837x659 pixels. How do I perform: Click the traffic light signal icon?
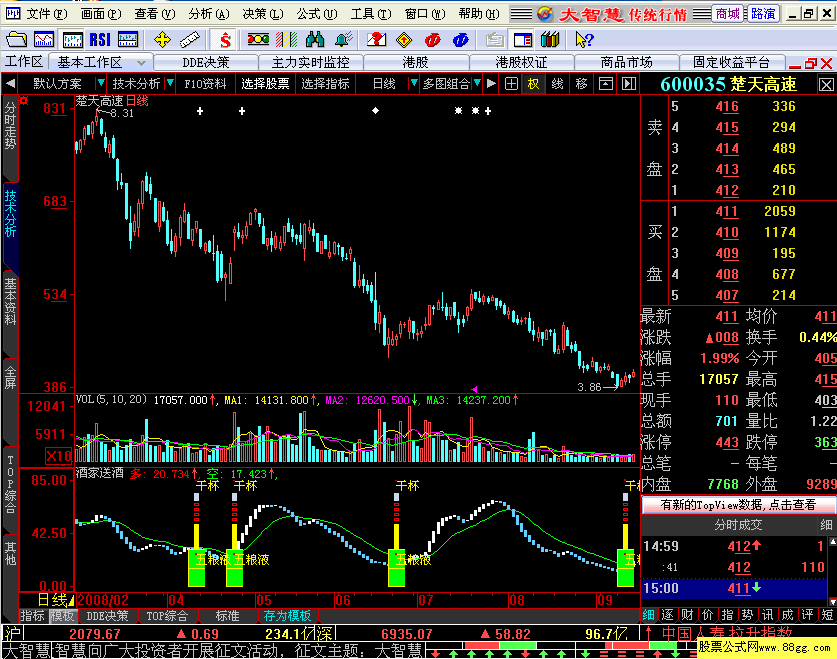[x=258, y=39]
